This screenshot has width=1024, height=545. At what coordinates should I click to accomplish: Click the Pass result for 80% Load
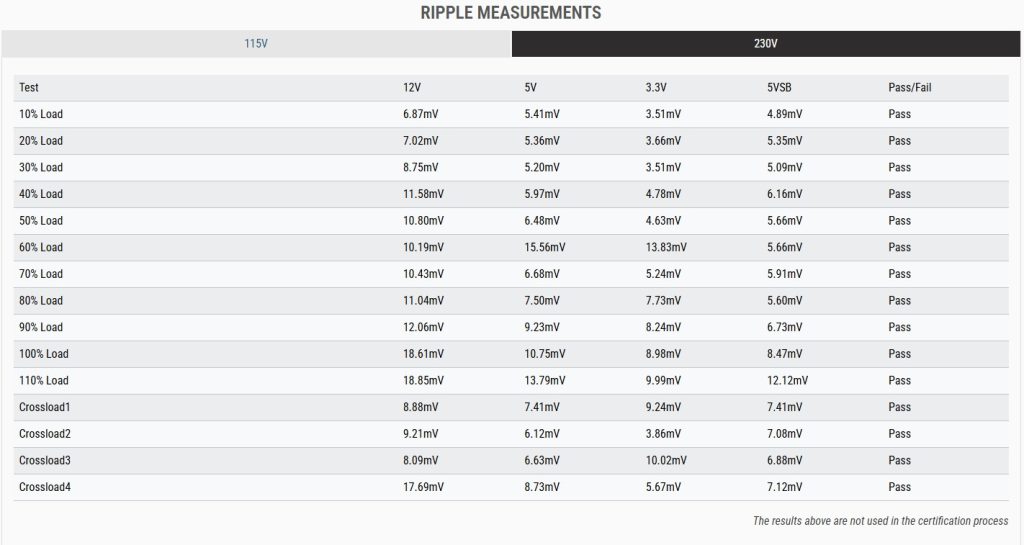899,301
